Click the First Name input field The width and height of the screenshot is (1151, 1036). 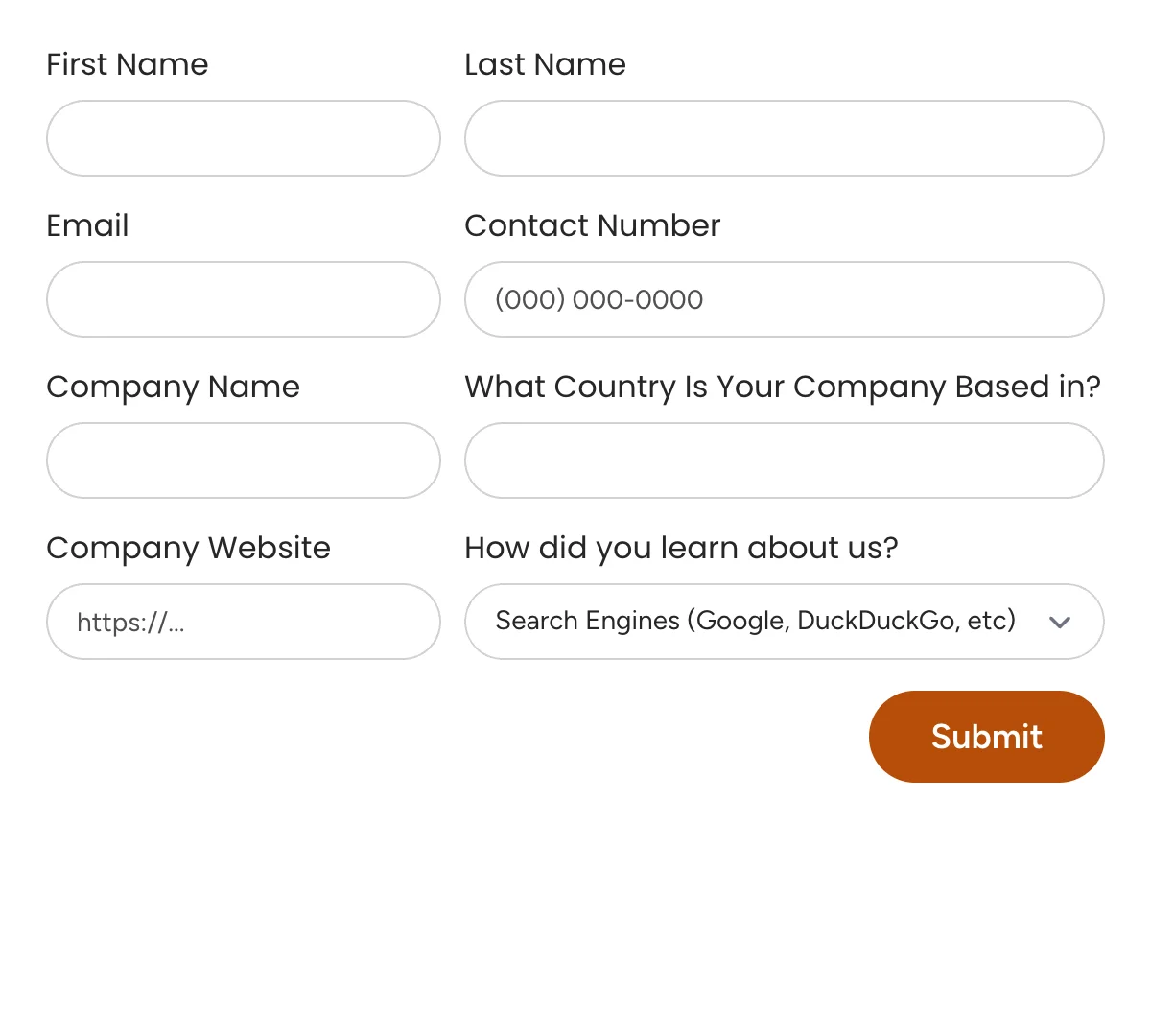tap(243, 138)
